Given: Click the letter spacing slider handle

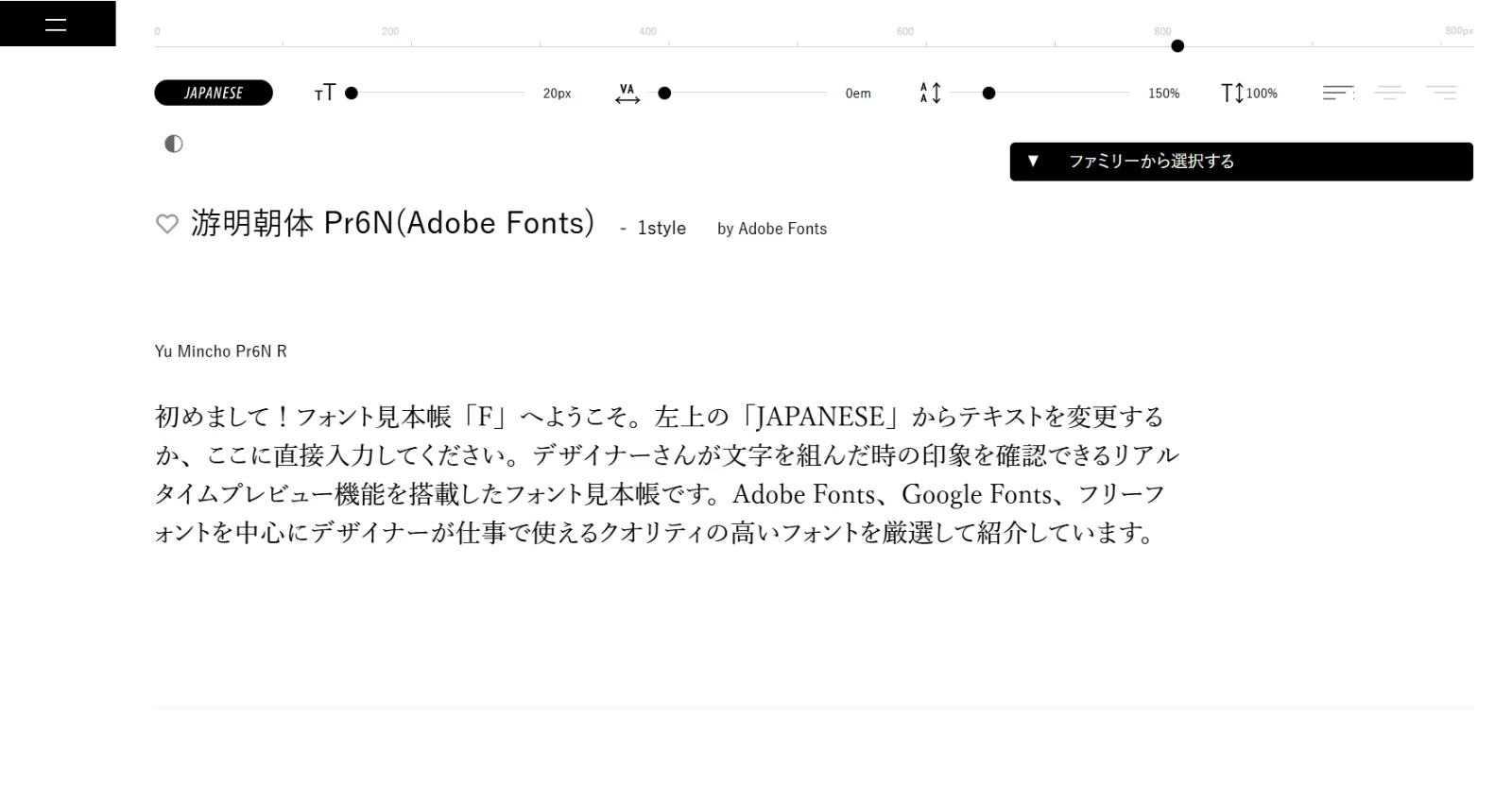Looking at the screenshot, I should pos(664,94).
